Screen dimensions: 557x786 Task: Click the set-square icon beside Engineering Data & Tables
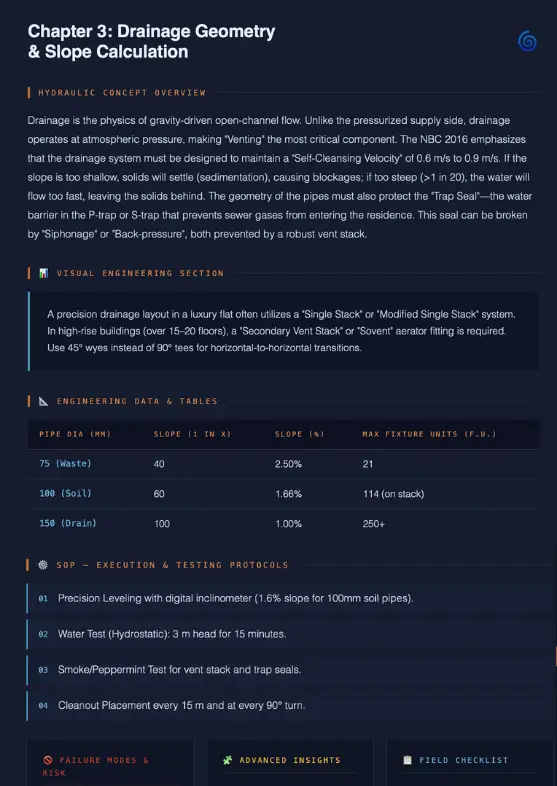point(44,401)
